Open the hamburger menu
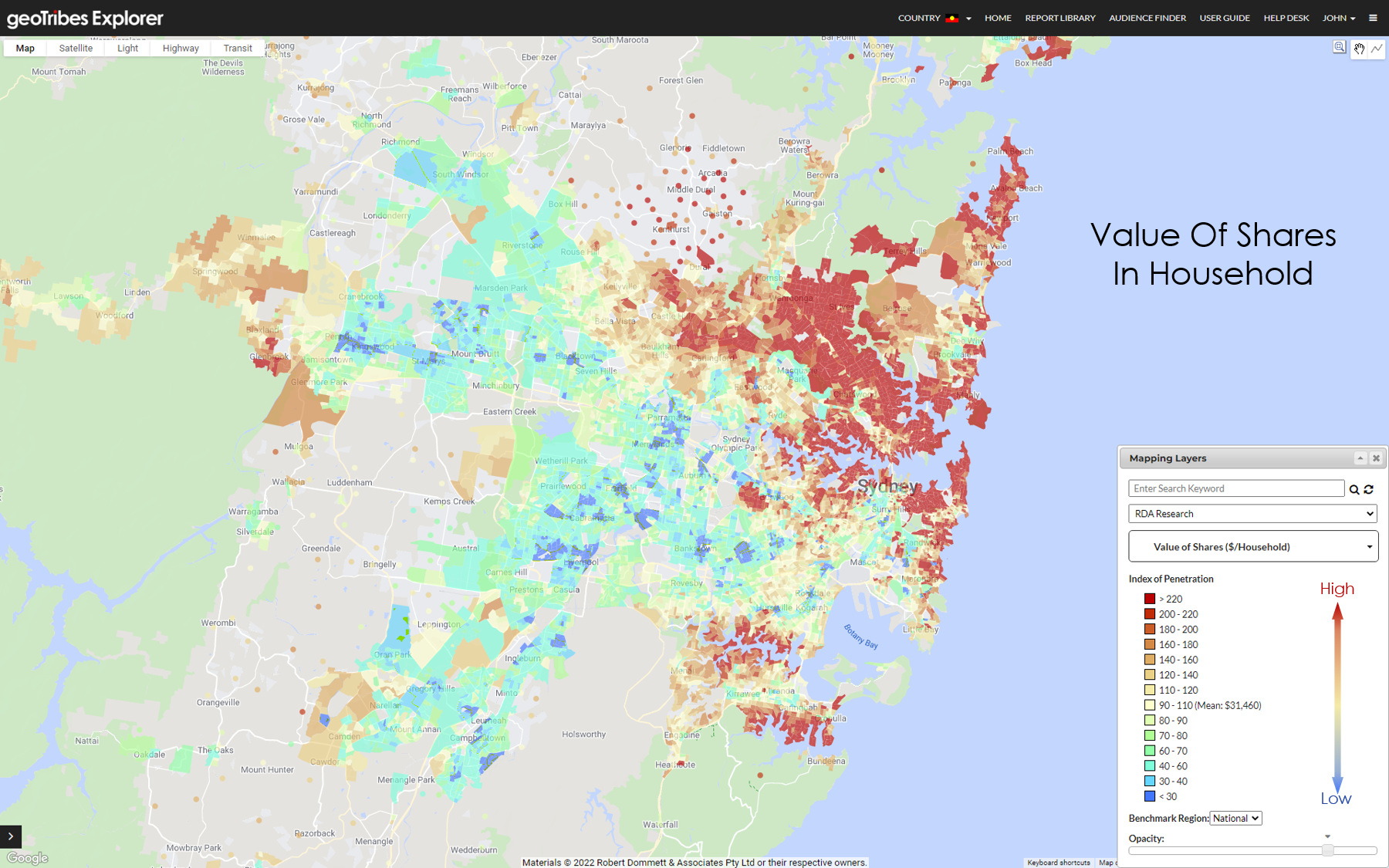The height and width of the screenshot is (868, 1389). click(1374, 18)
